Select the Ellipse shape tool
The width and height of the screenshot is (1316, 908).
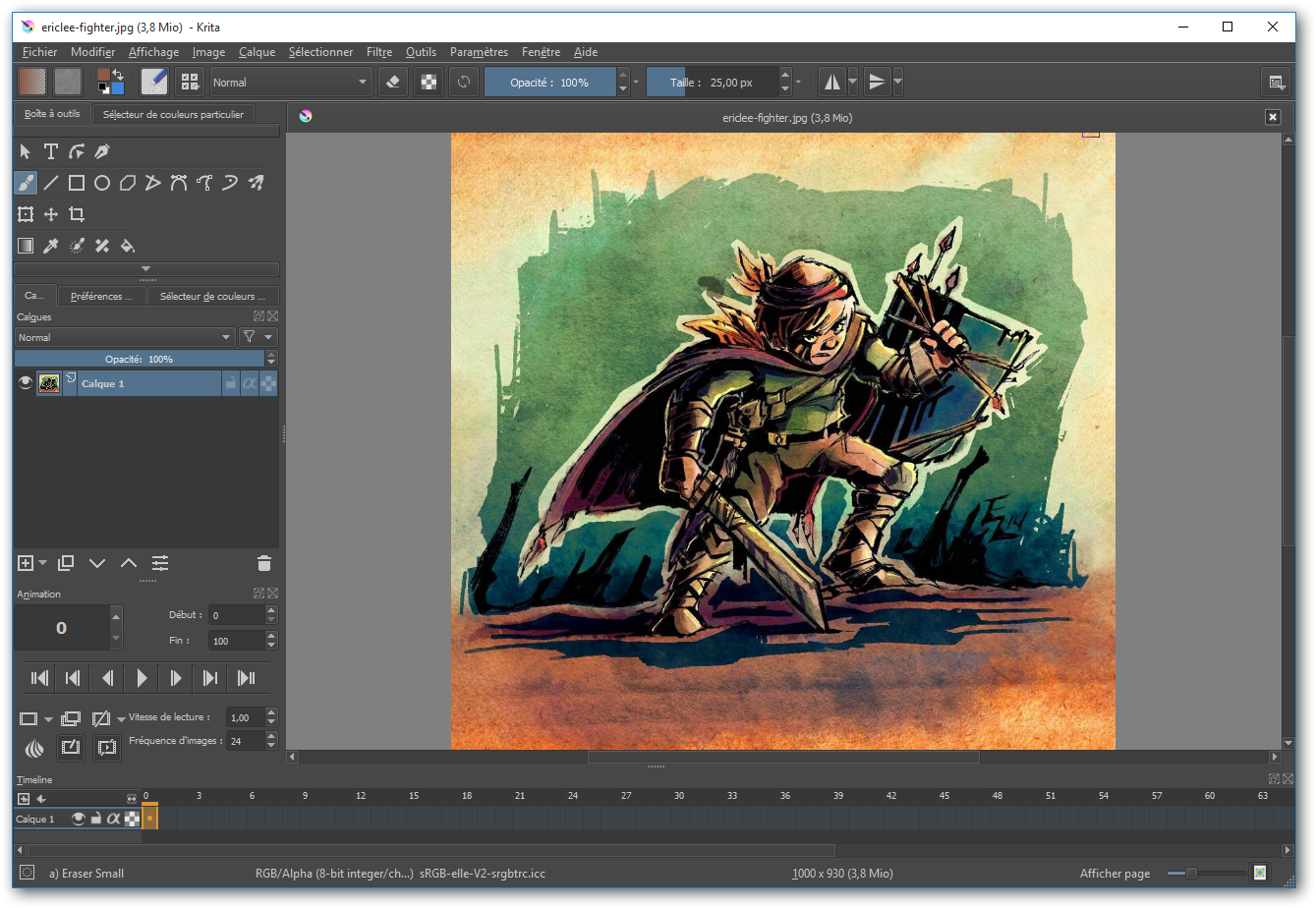pos(102,183)
